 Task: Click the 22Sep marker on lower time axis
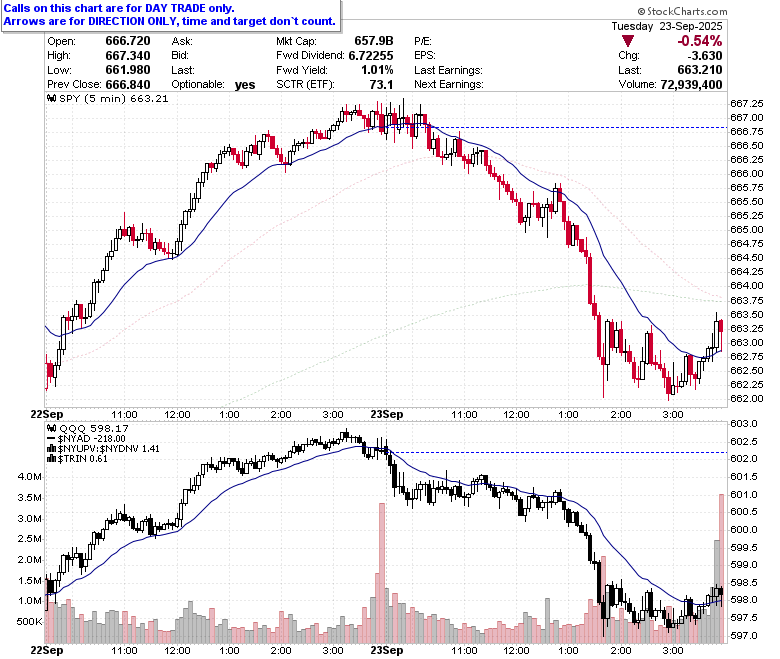[x=47, y=650]
